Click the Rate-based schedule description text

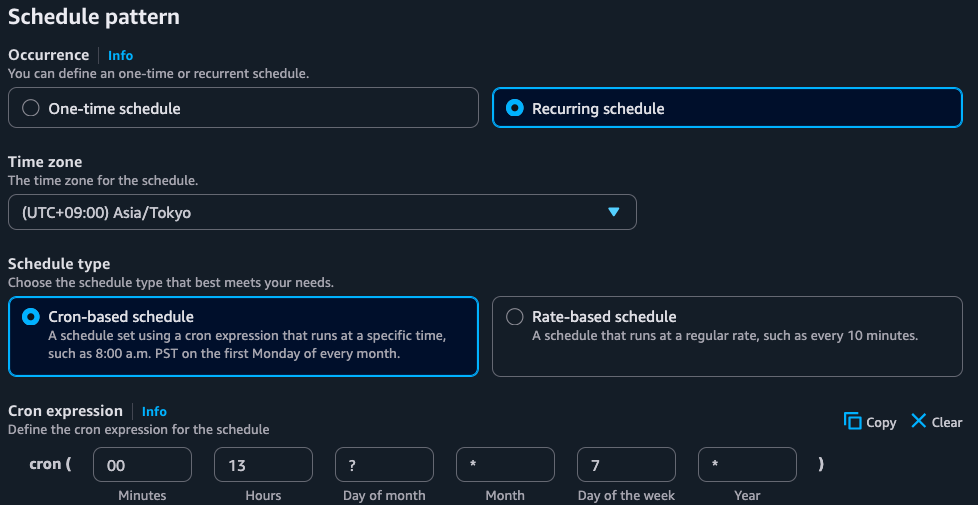tap(724, 336)
